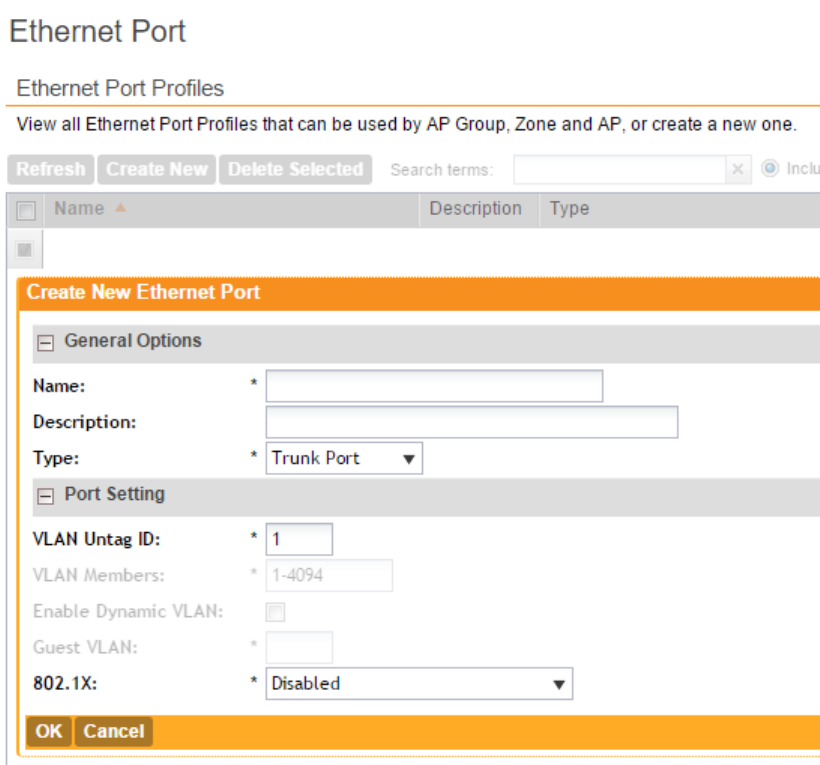Collapse the Port Setting section
This screenshot has height=765, width=820.
tap(44, 495)
